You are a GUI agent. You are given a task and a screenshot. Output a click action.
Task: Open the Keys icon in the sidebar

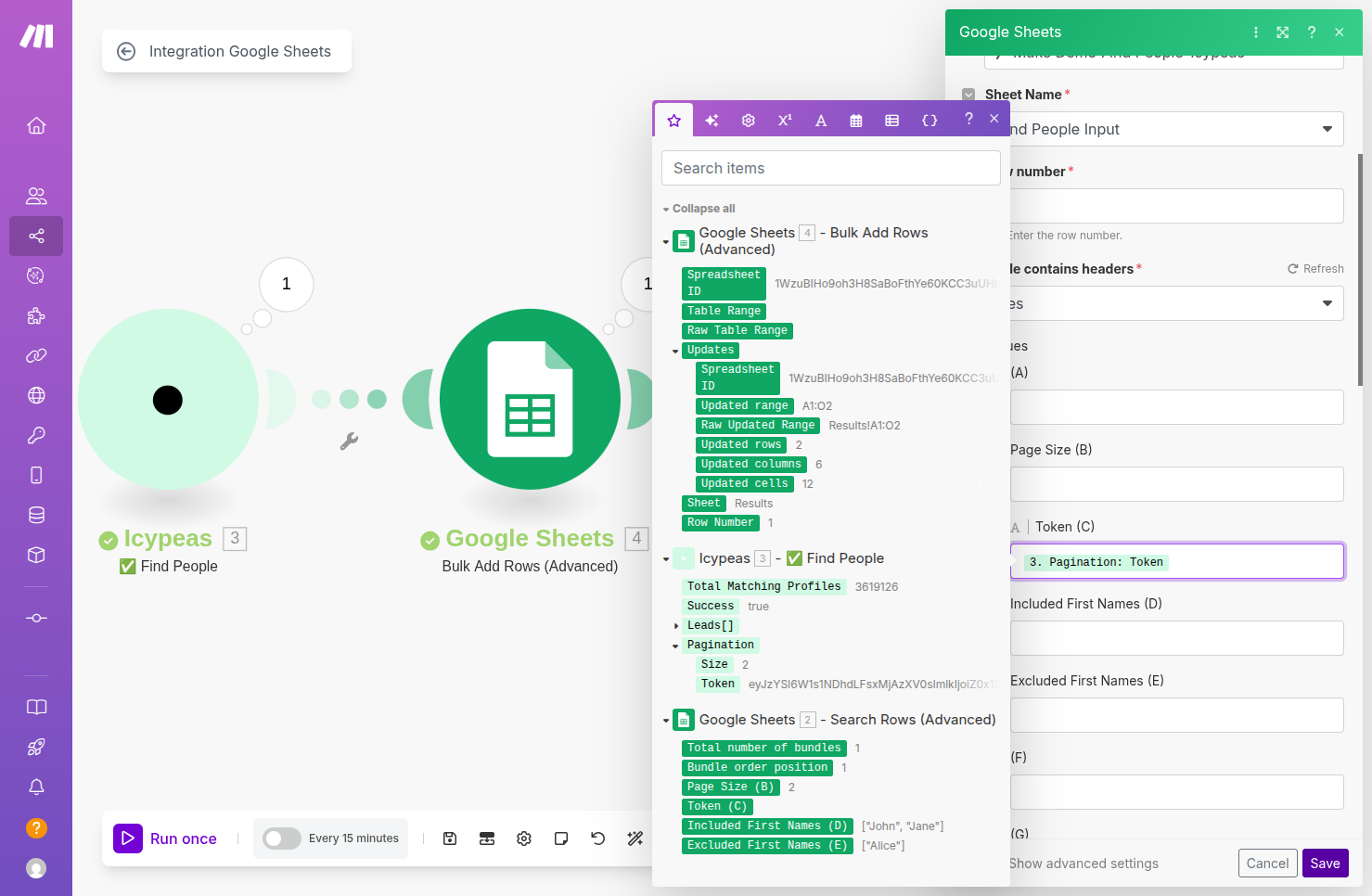point(36,435)
